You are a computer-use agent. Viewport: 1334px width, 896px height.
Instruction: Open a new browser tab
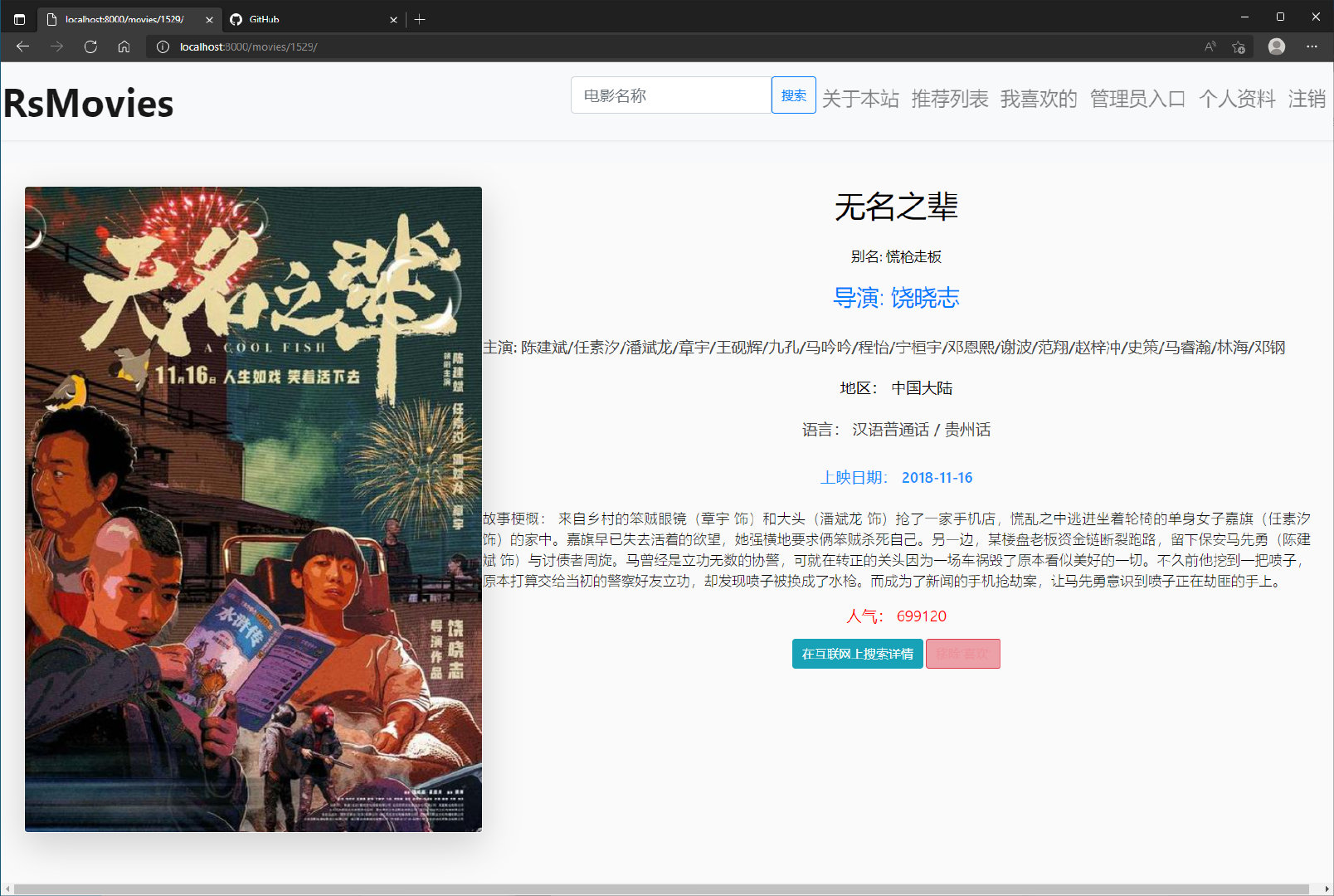click(420, 19)
